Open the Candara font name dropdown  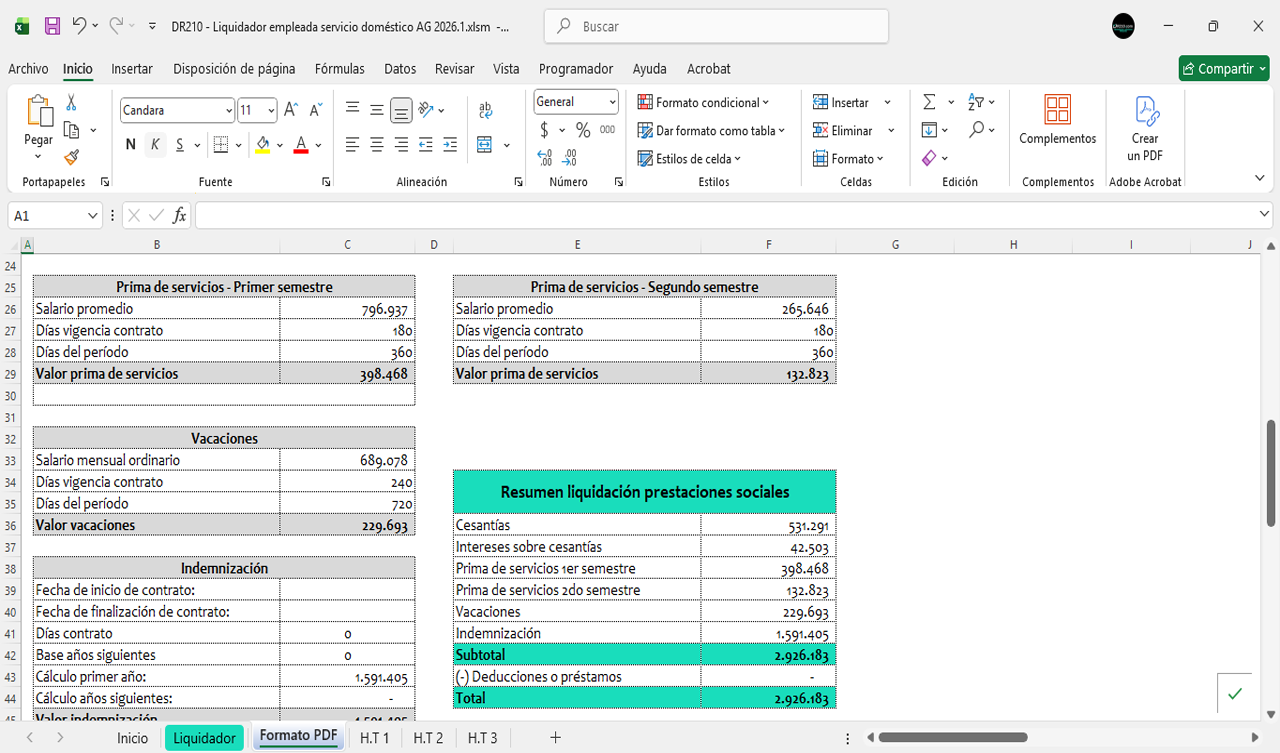click(x=229, y=110)
